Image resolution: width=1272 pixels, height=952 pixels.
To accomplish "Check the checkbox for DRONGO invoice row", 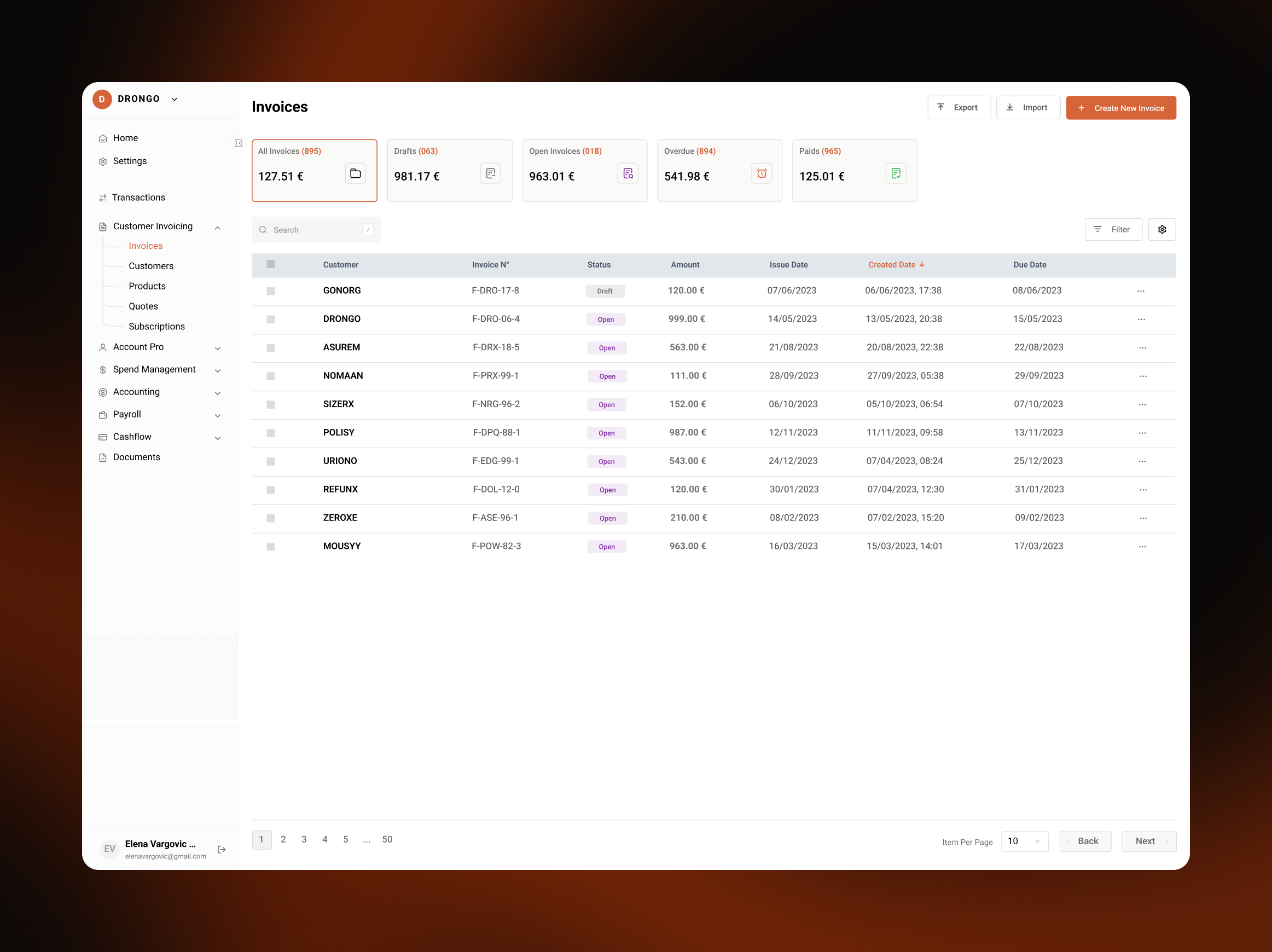I will tap(270, 320).
